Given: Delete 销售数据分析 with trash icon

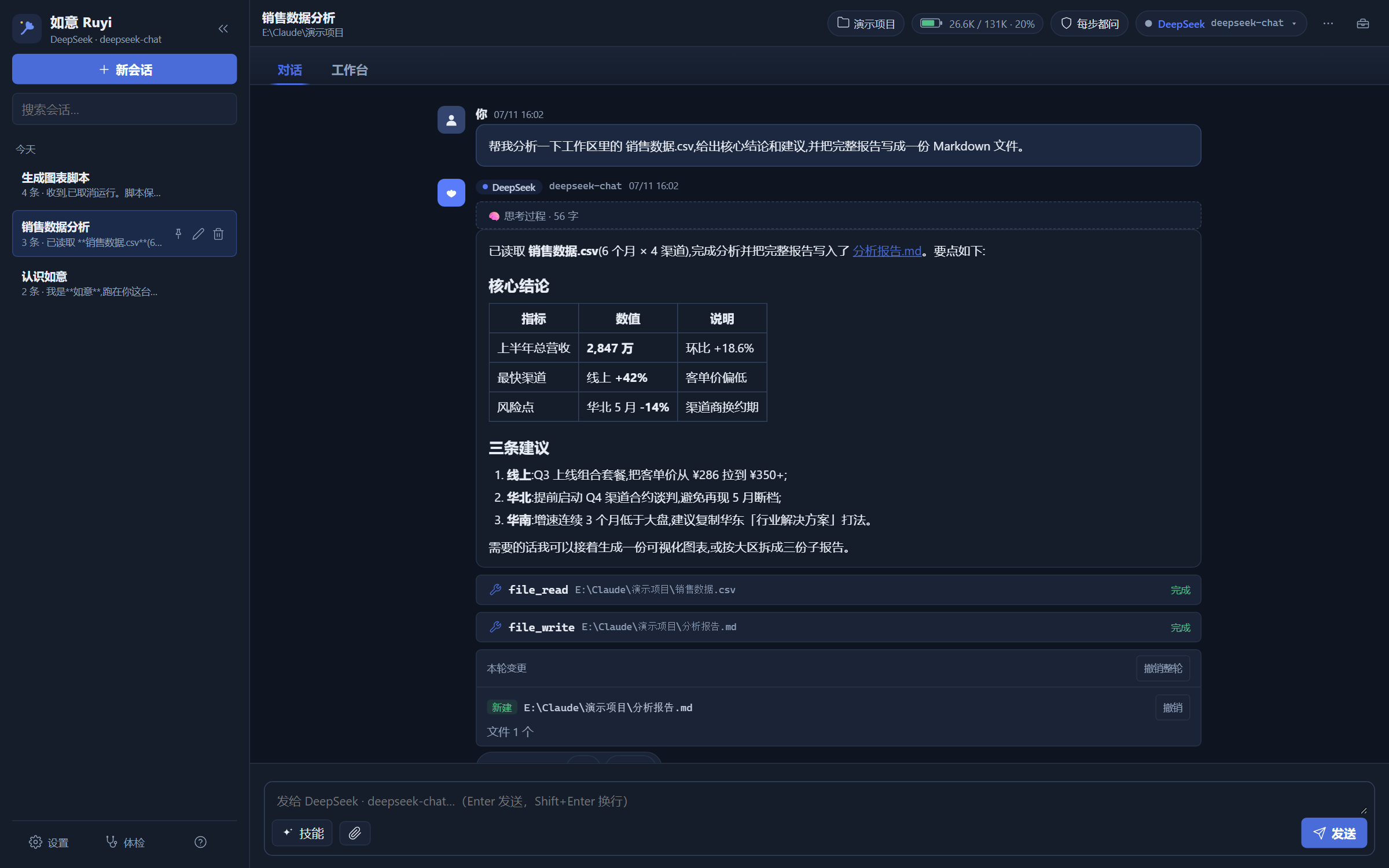Looking at the screenshot, I should [x=218, y=234].
